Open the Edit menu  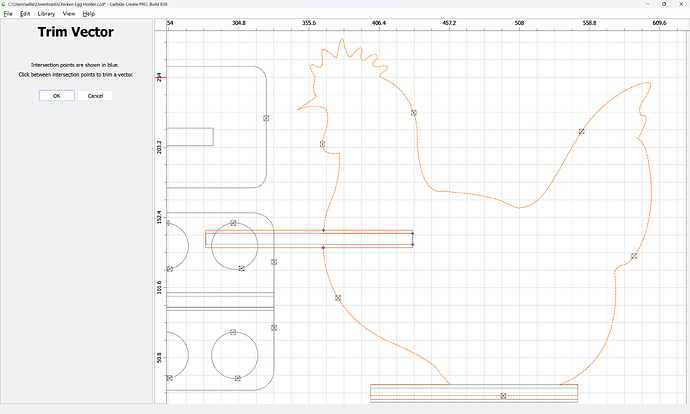tap(24, 14)
